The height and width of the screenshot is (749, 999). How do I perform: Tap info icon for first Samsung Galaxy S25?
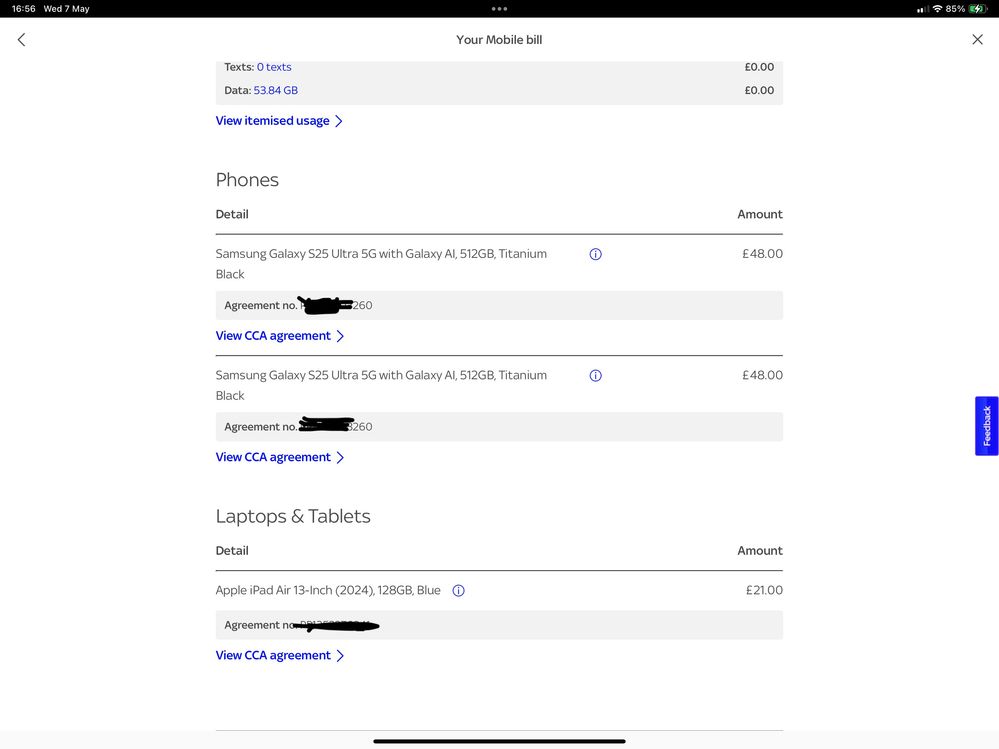[x=596, y=254]
